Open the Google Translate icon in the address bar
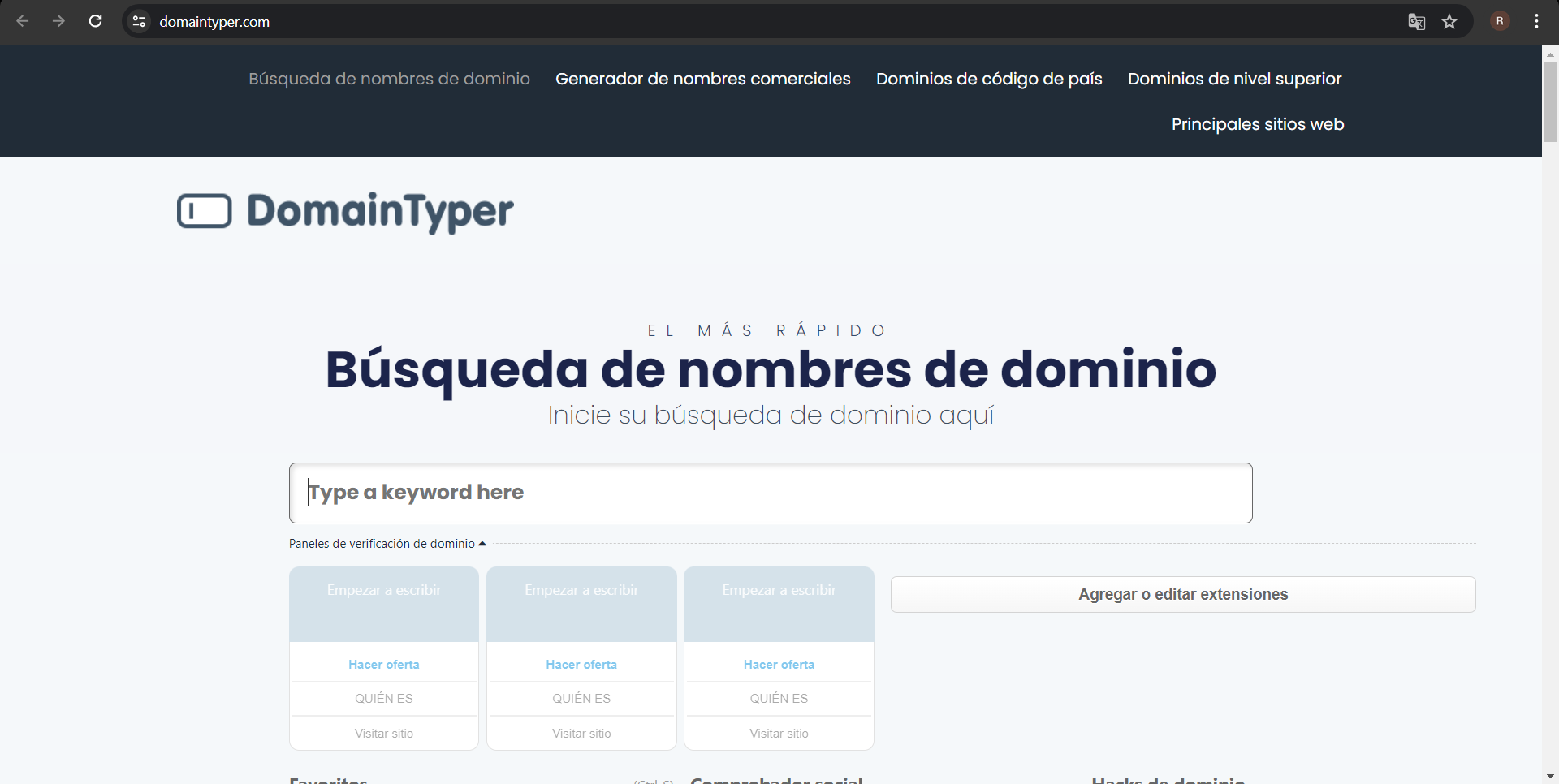Image resolution: width=1559 pixels, height=784 pixels. [1416, 21]
